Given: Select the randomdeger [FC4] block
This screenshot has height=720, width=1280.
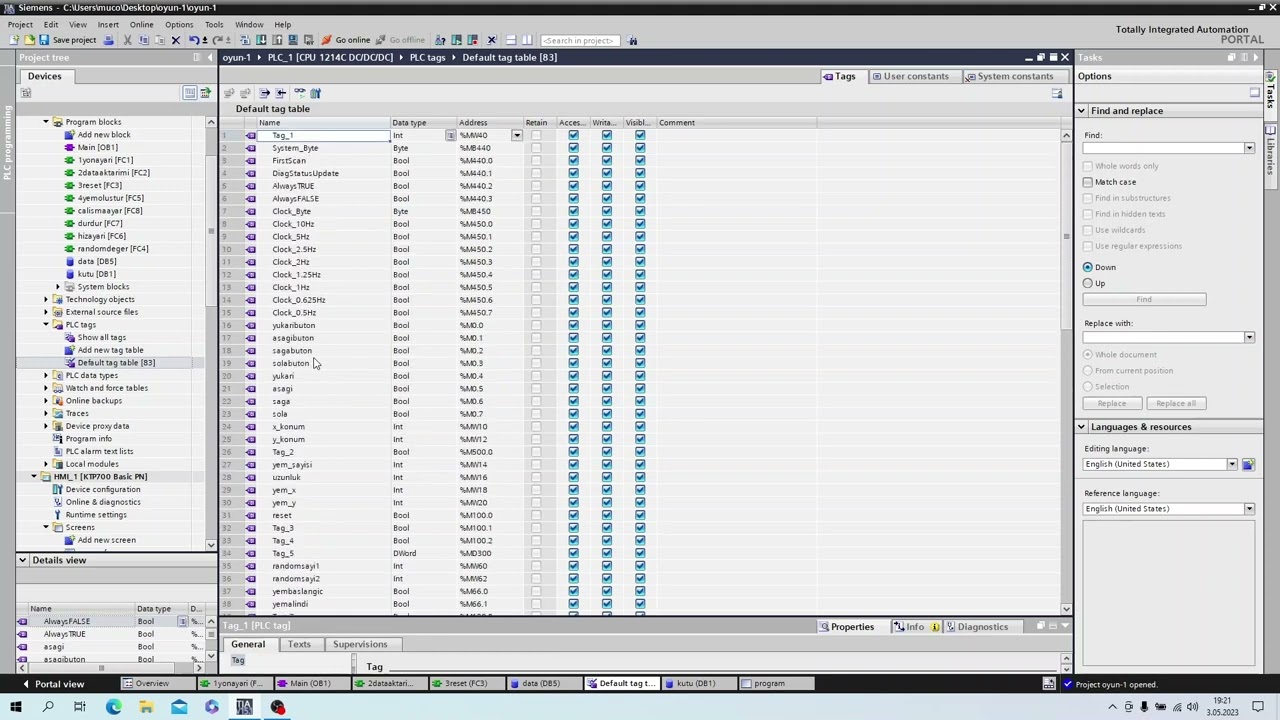Looking at the screenshot, I should point(113,249).
